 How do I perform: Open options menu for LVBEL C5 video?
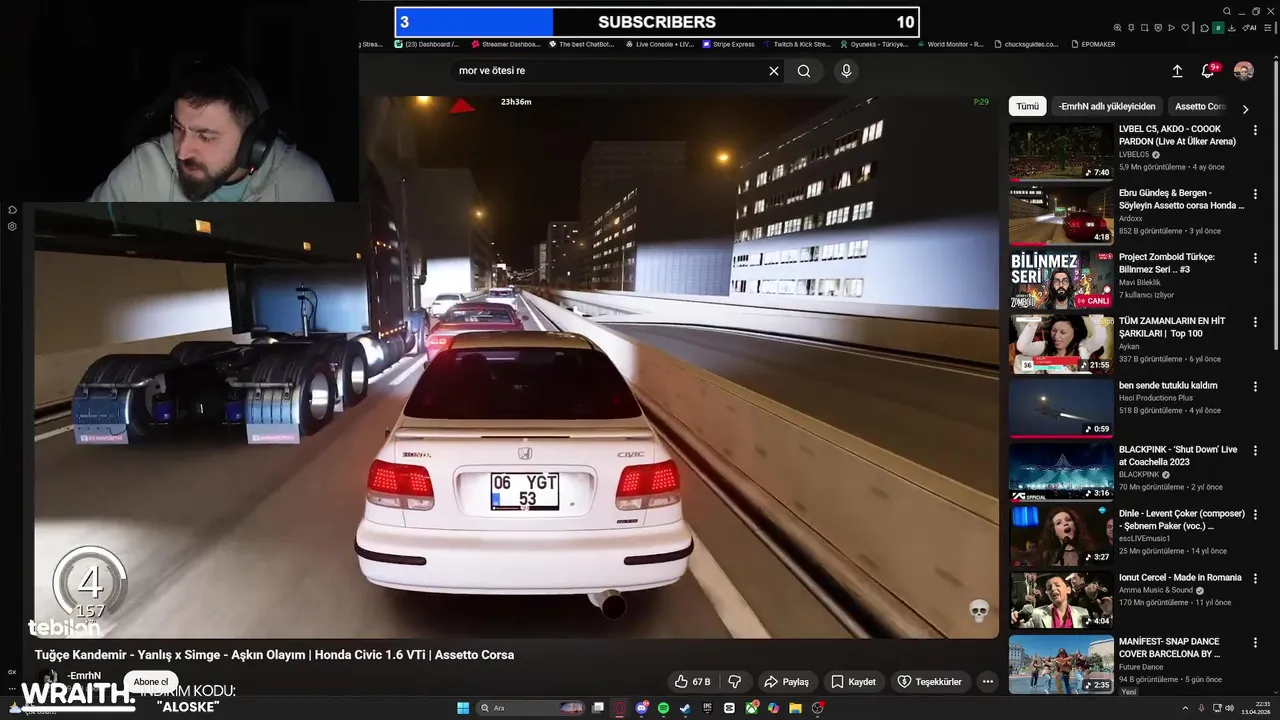tap(1255, 130)
